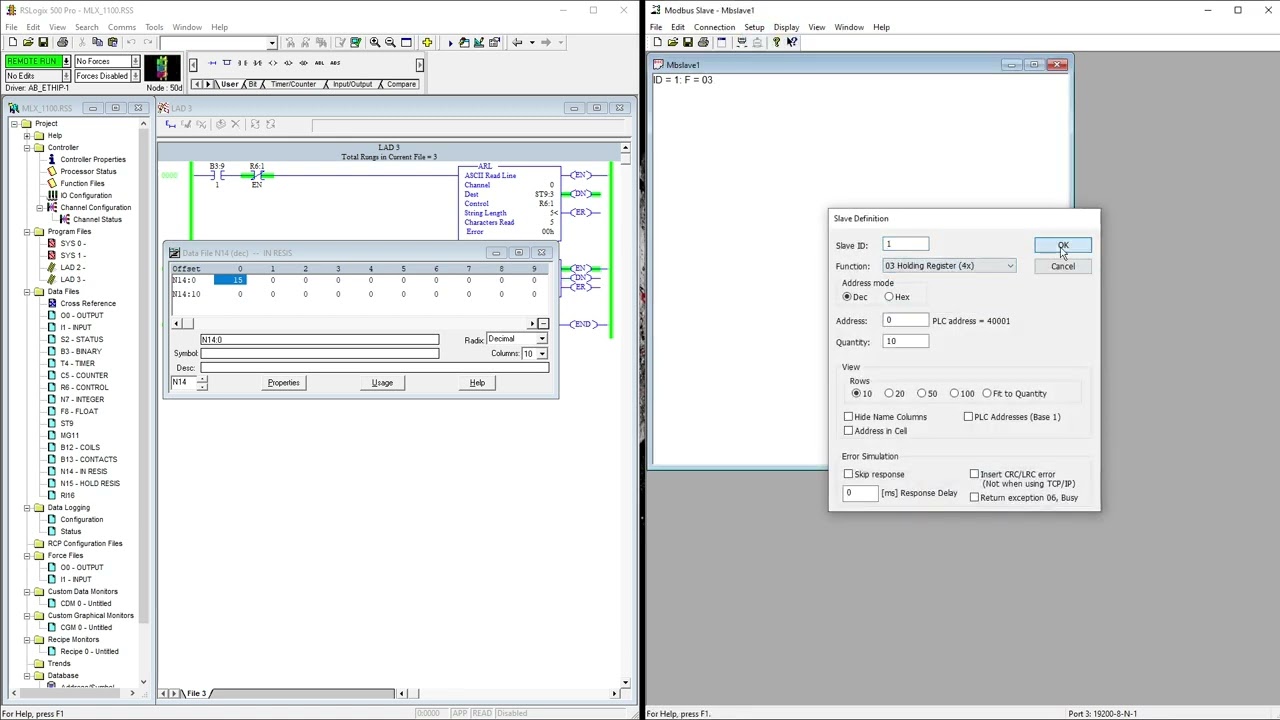The width and height of the screenshot is (1280, 720).
Task: Insert a new rung from instruction toolbar
Action: click(x=212, y=63)
